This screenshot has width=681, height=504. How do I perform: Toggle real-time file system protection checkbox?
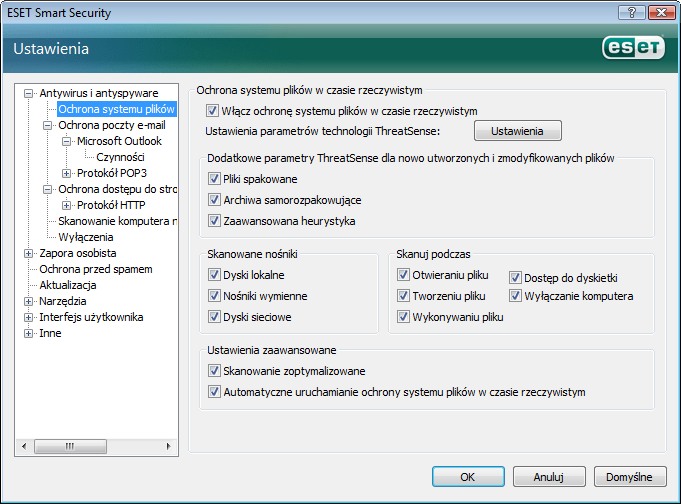212,111
